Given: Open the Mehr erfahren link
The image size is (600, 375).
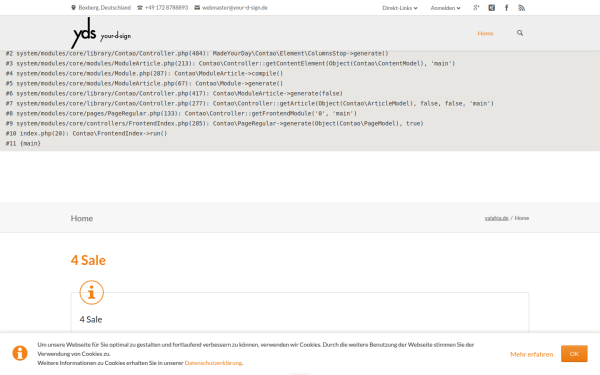Looking at the screenshot, I should pyautogui.click(x=532, y=354).
